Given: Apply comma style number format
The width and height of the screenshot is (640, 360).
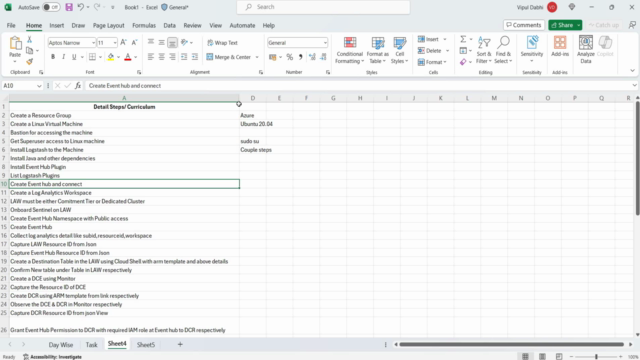Looking at the screenshot, I should tap(301, 57).
